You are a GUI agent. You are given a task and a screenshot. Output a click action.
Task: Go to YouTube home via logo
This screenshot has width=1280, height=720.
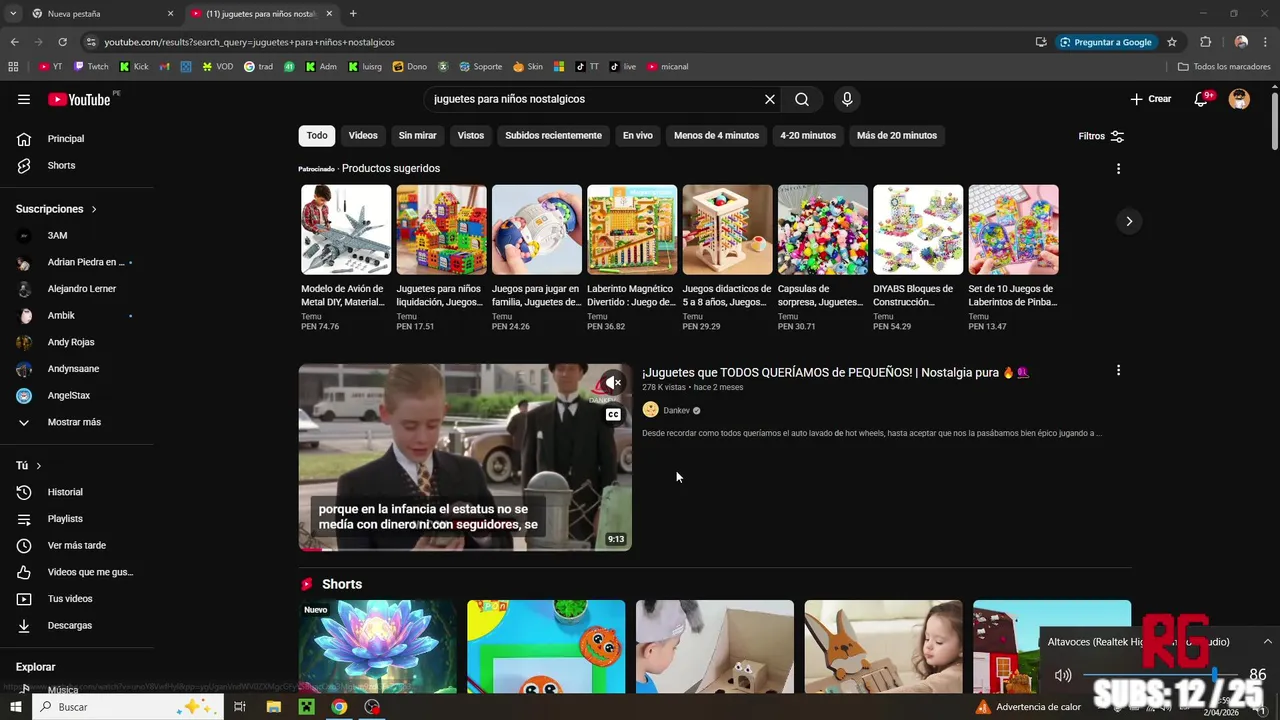(79, 99)
